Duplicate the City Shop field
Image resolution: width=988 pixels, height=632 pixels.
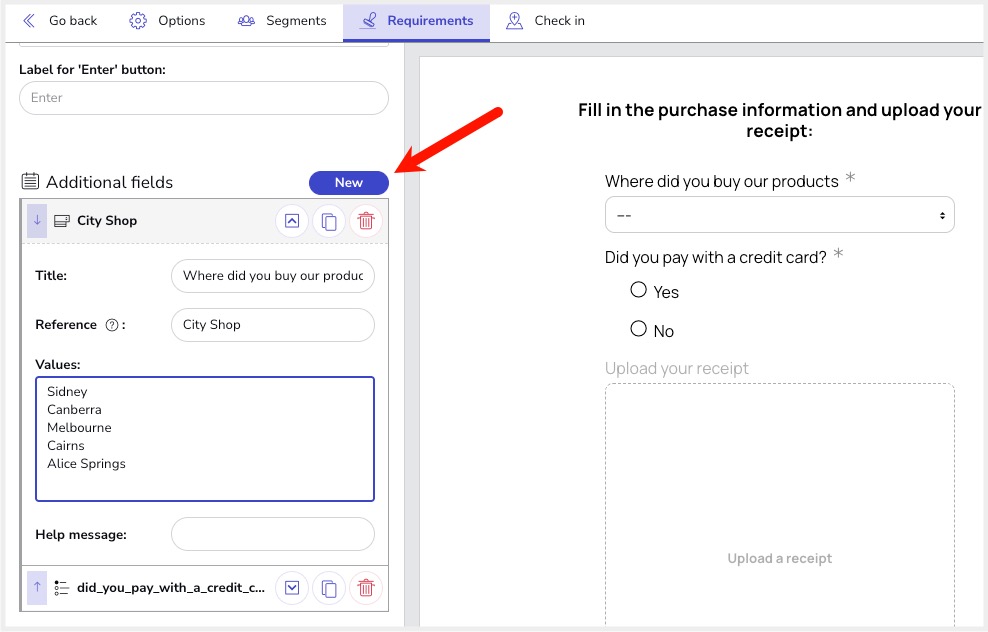[329, 221]
